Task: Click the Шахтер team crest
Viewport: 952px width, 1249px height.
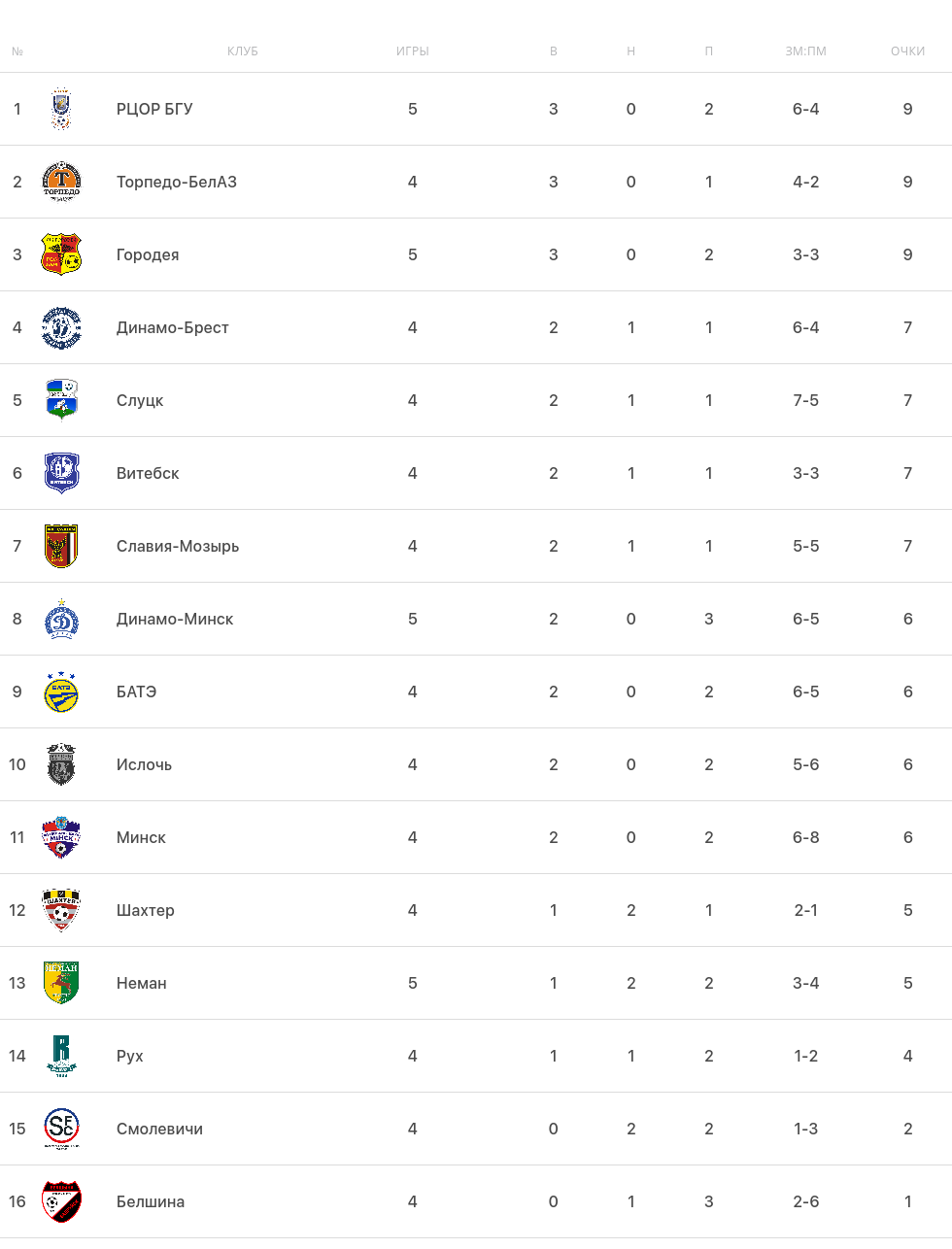Action: [x=61, y=910]
